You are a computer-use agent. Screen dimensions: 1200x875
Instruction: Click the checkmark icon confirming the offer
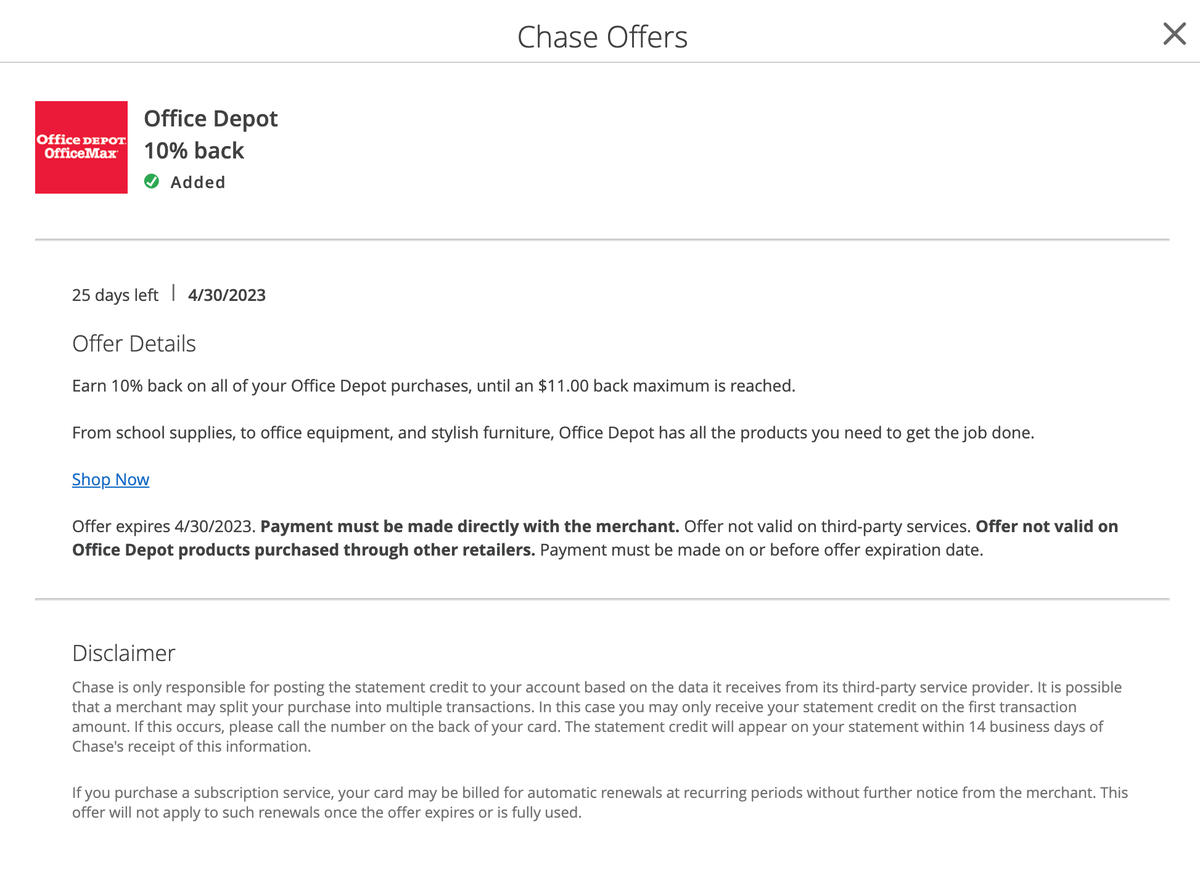(151, 181)
